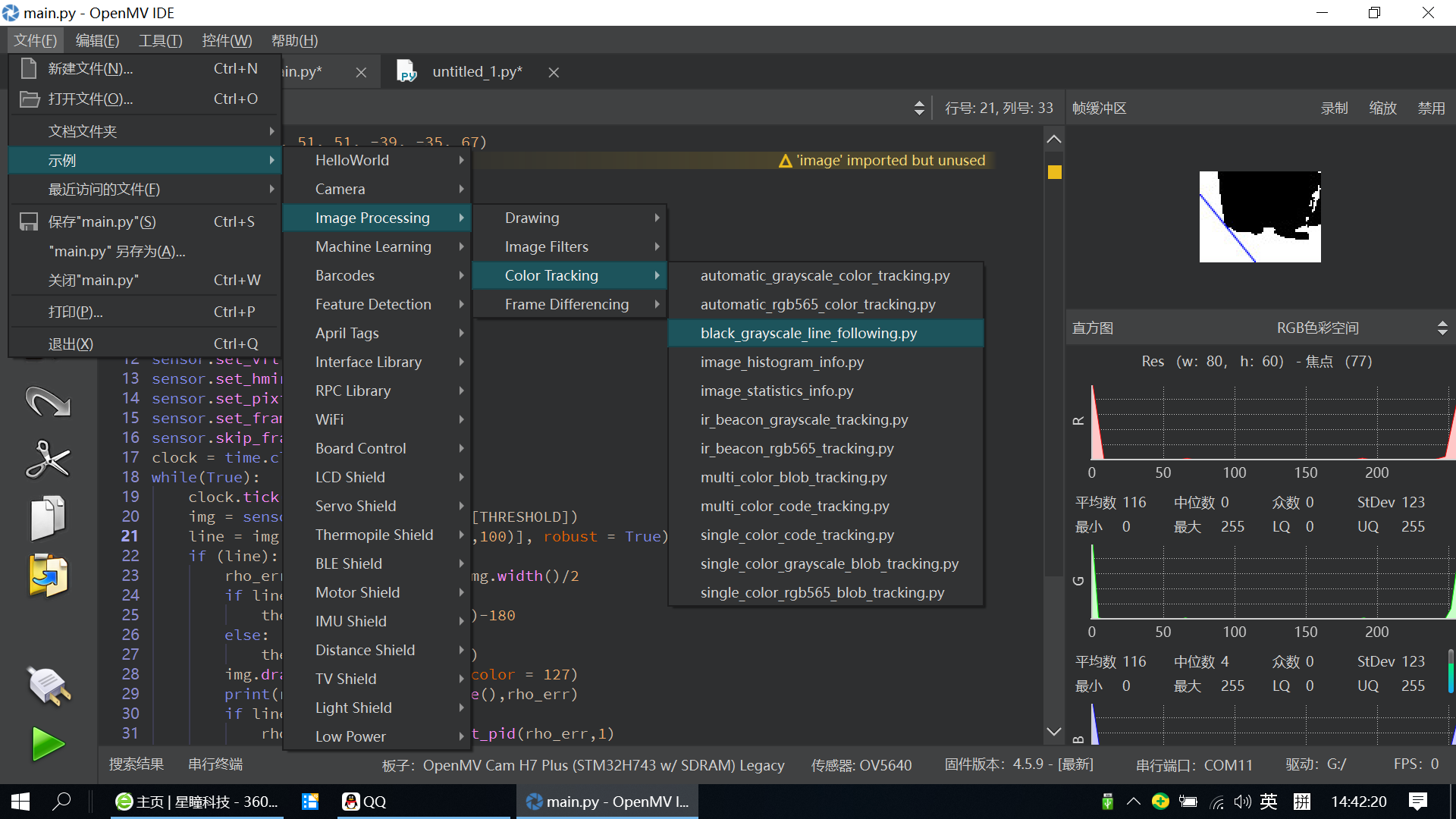Screen dimensions: 1456x819
Task: Click the paste clipboard icon
Action: pos(48,576)
